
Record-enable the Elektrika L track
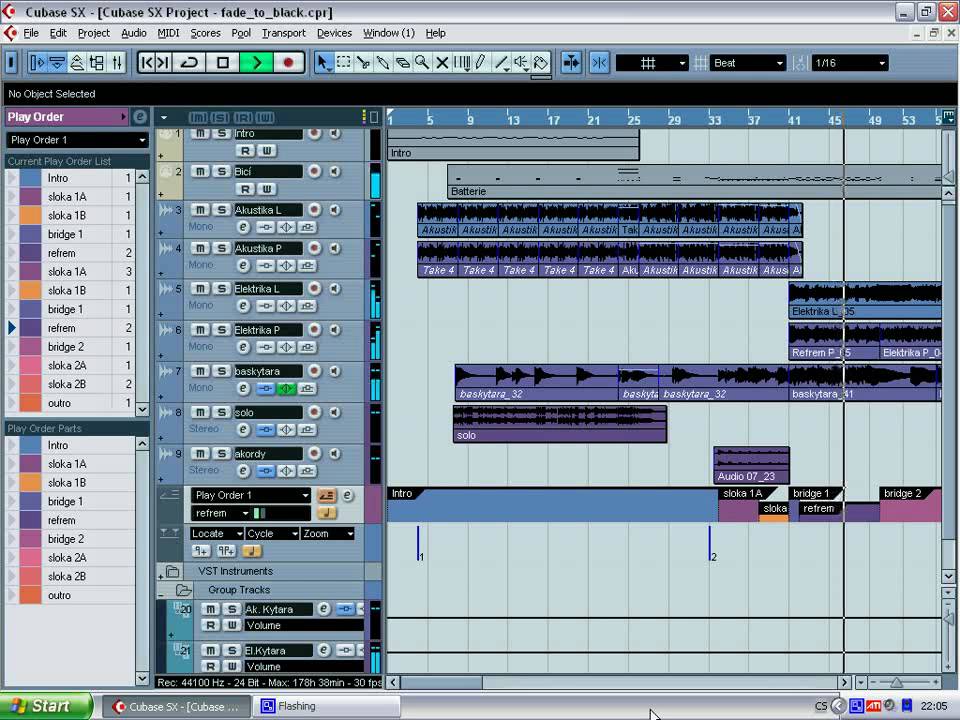tap(314, 290)
